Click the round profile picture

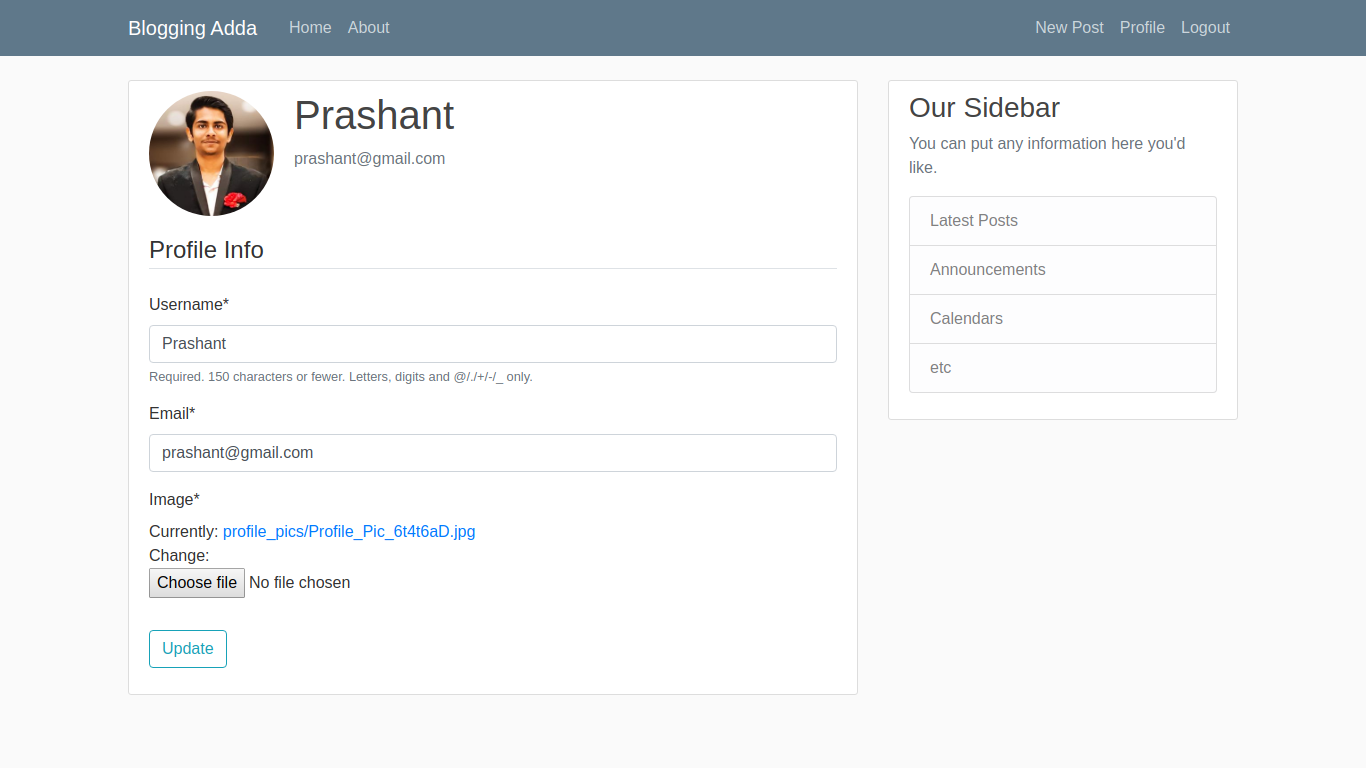pos(211,154)
